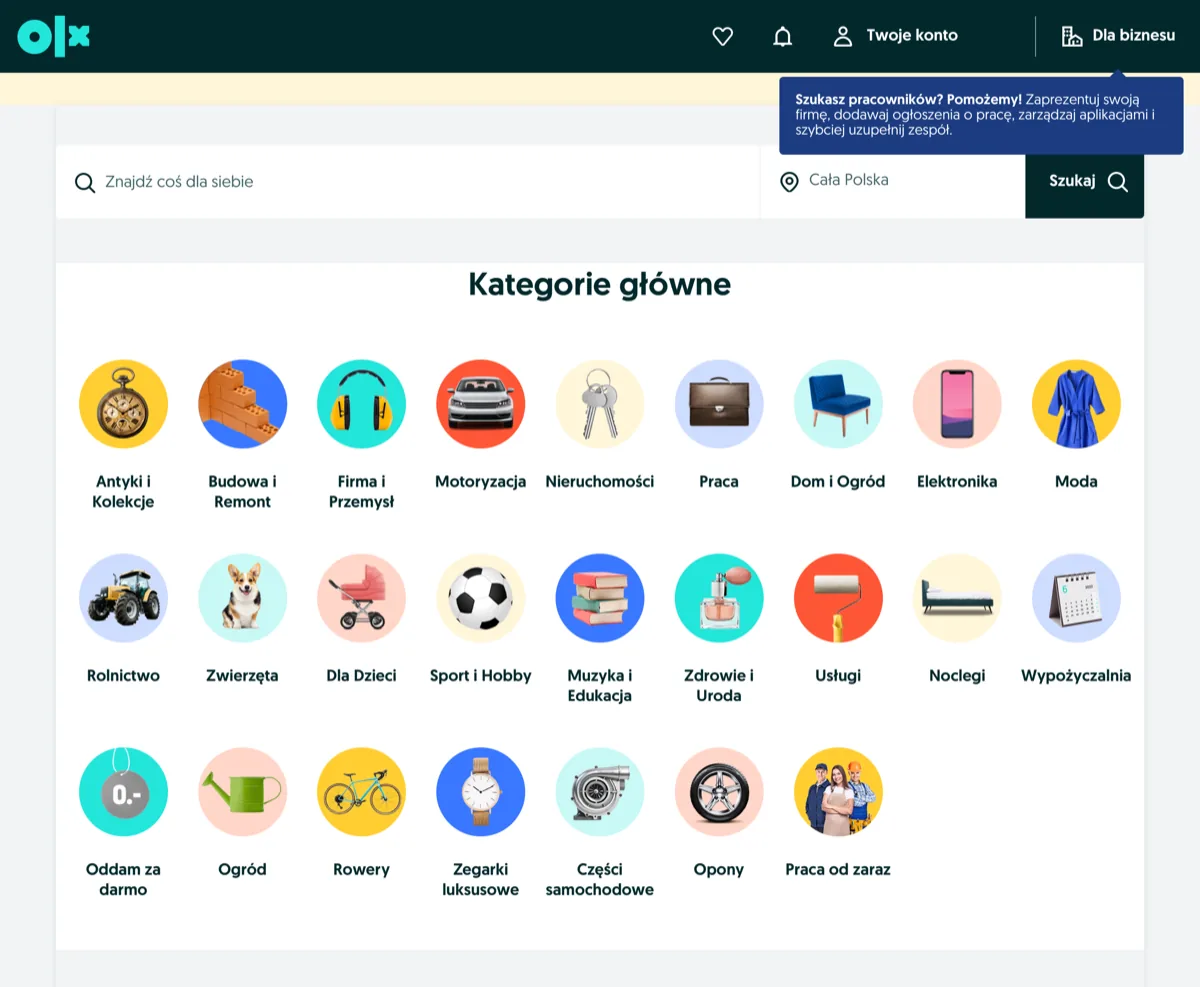Image resolution: width=1200 pixels, height=987 pixels.
Task: Open the Motoryzacja car category
Action: click(x=480, y=404)
